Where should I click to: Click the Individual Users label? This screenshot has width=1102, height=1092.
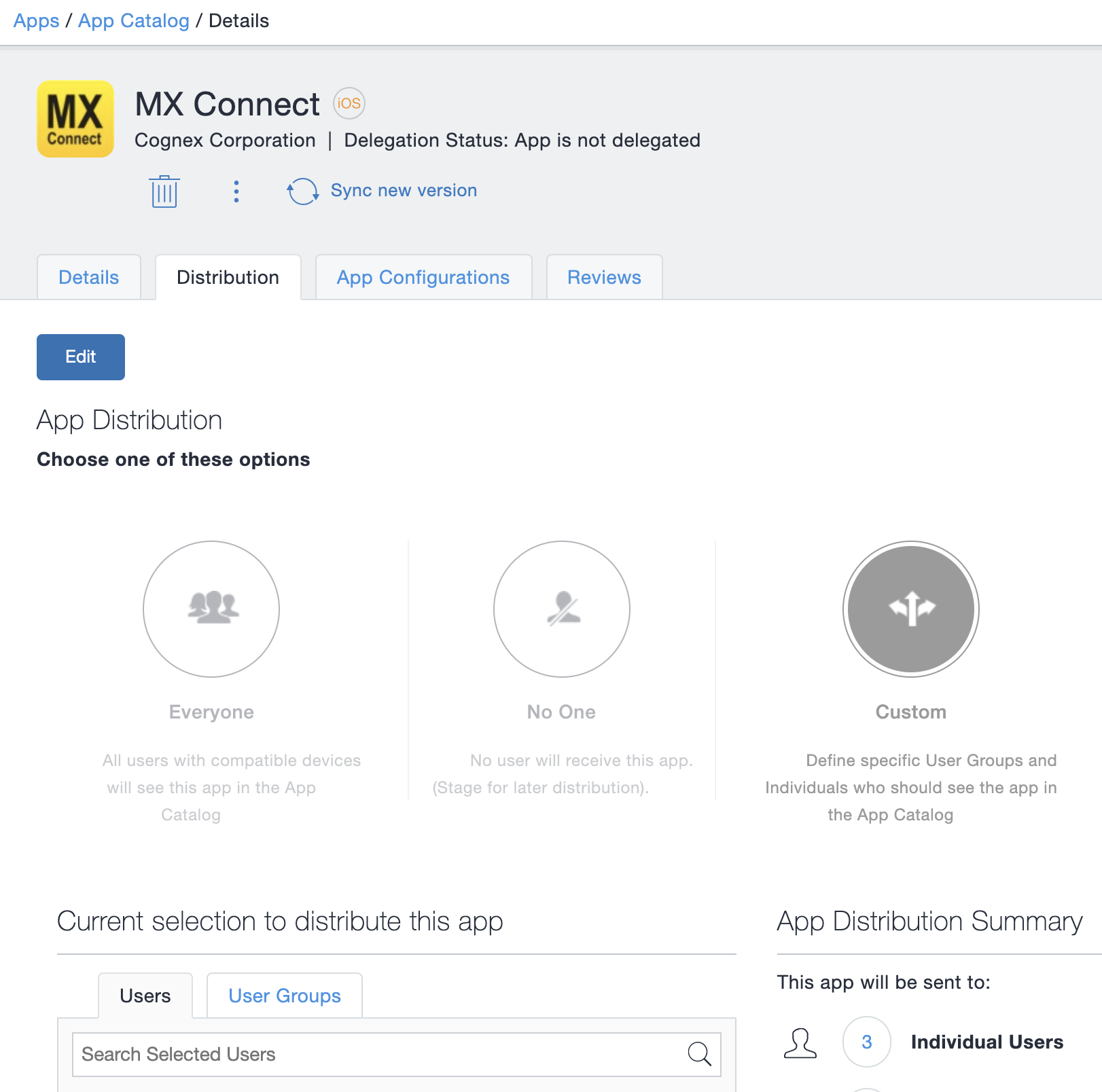pyautogui.click(x=987, y=1042)
